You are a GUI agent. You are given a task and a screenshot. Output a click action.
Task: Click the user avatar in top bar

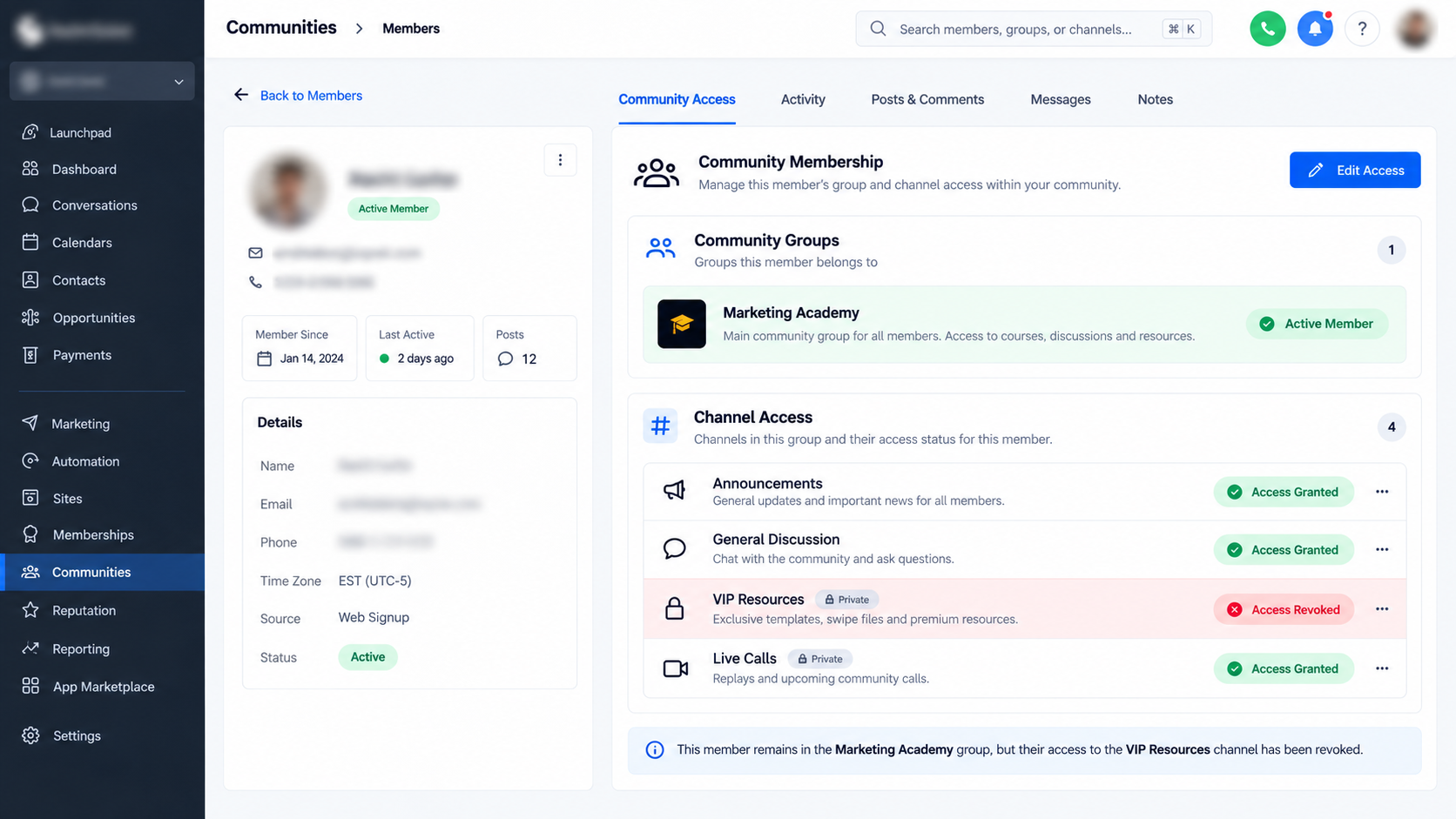pos(1416,29)
